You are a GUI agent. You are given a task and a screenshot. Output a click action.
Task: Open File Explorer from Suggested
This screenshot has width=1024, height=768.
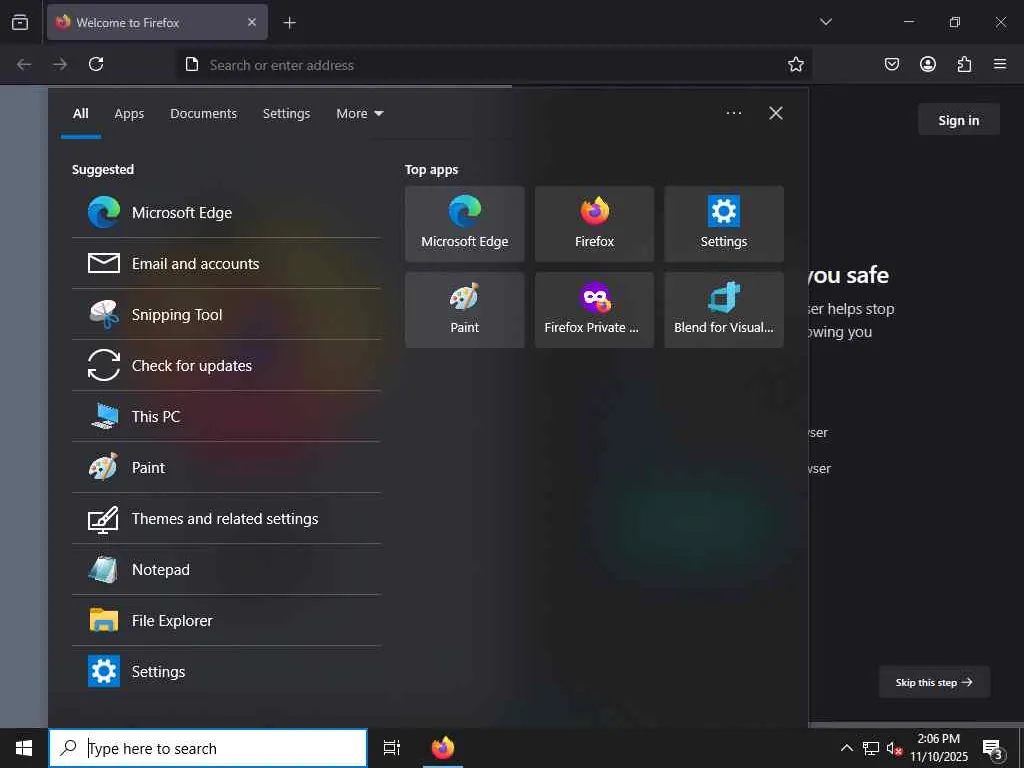(226, 620)
